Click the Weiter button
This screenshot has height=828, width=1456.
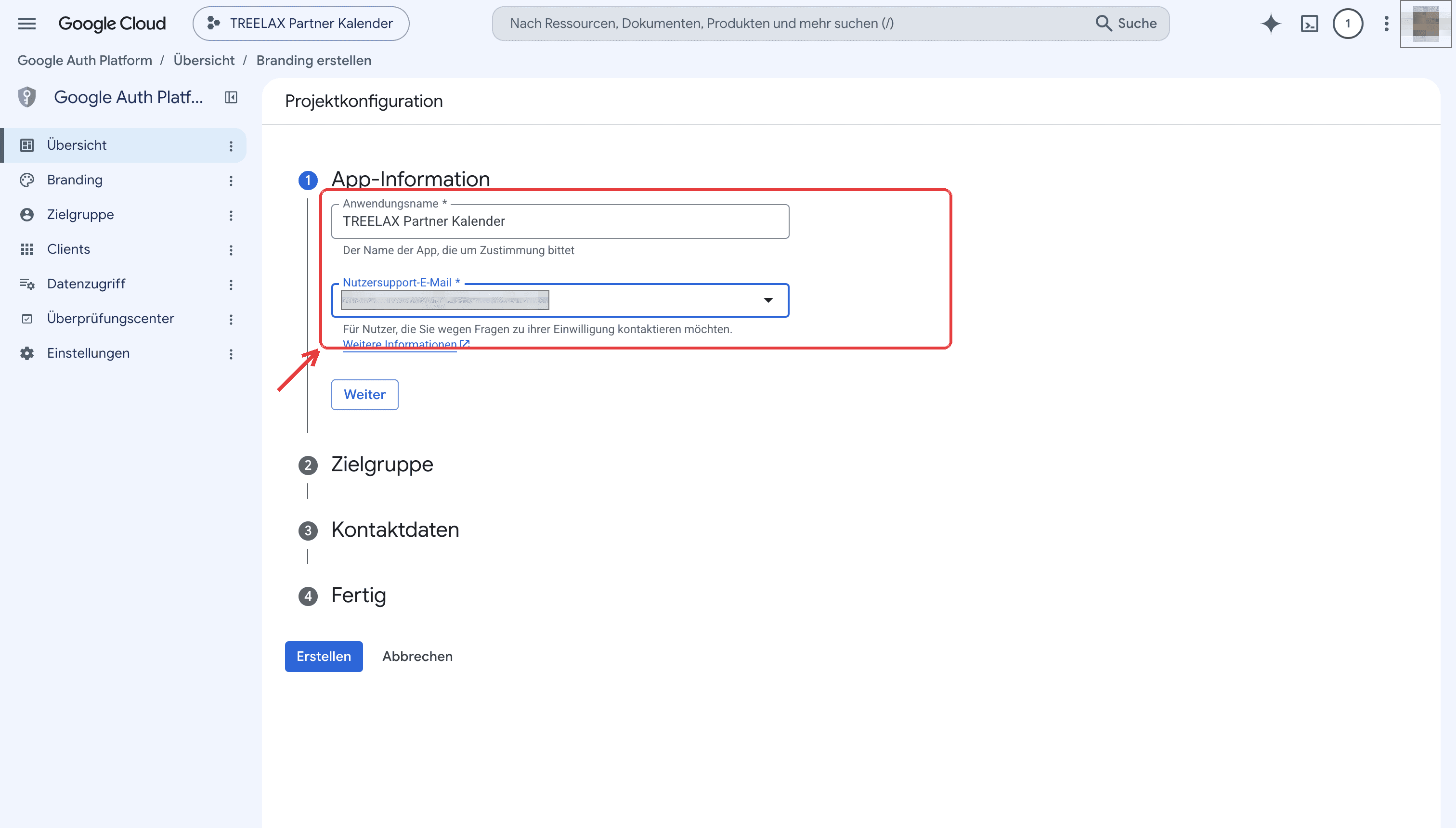point(365,395)
